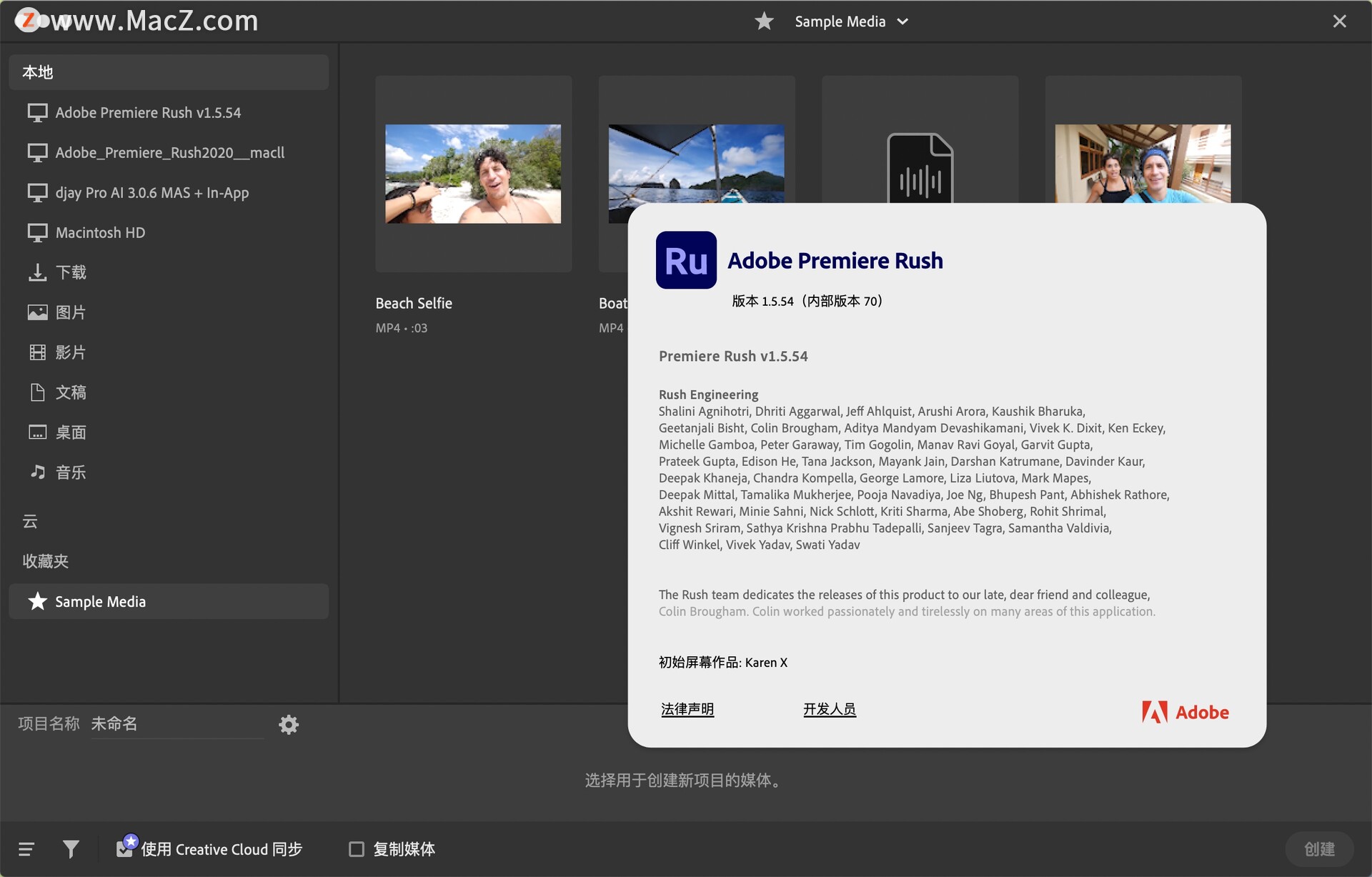This screenshot has width=1372, height=877.
Task: Open the 法律声明 legal notices link
Action: coord(687,709)
